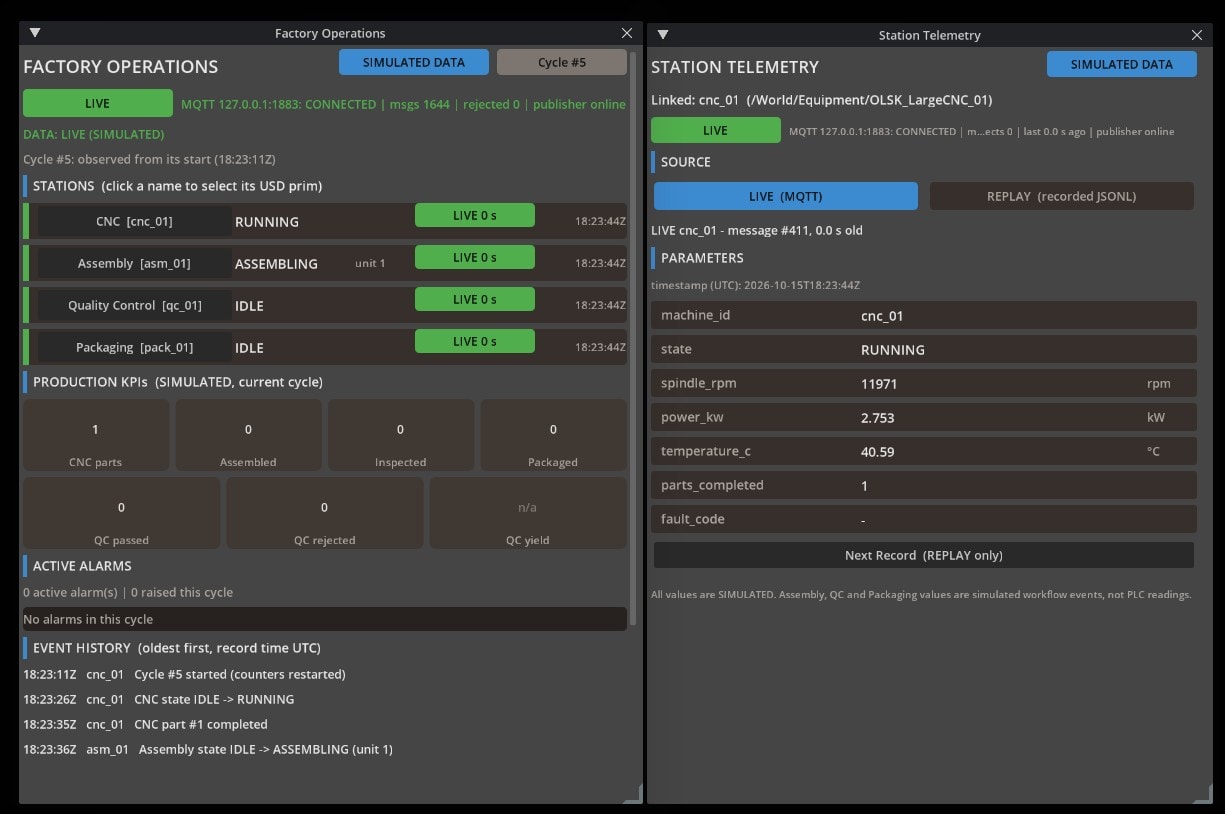Click the RUNNING state text in CNC row
Viewport: 1225px width, 814px height.
coord(267,222)
